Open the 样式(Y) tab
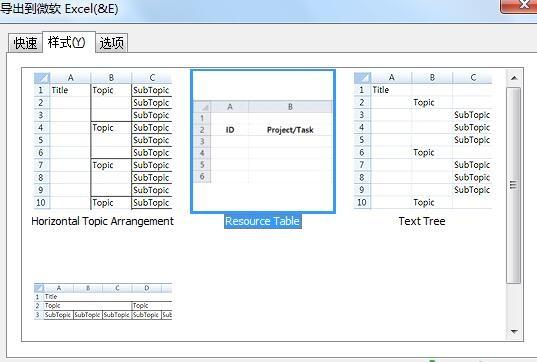Viewport: 537px width, 362px height. click(x=67, y=42)
